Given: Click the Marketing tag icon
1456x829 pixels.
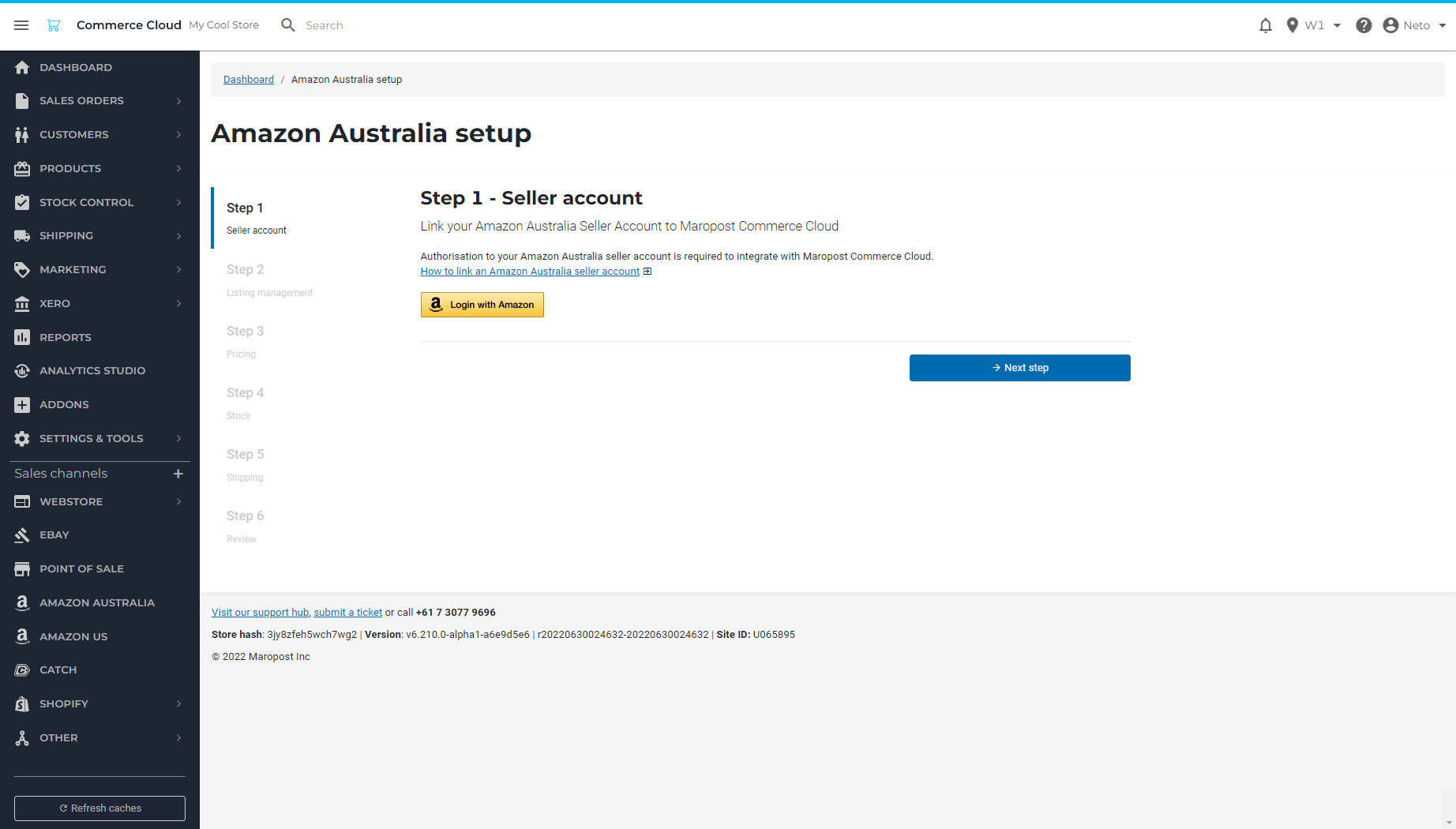Looking at the screenshot, I should [x=22, y=270].
